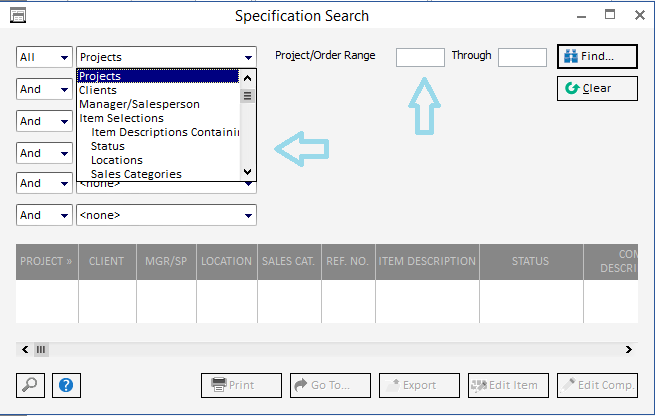Click the Print button
The height and width of the screenshot is (416, 655).
[241, 385]
